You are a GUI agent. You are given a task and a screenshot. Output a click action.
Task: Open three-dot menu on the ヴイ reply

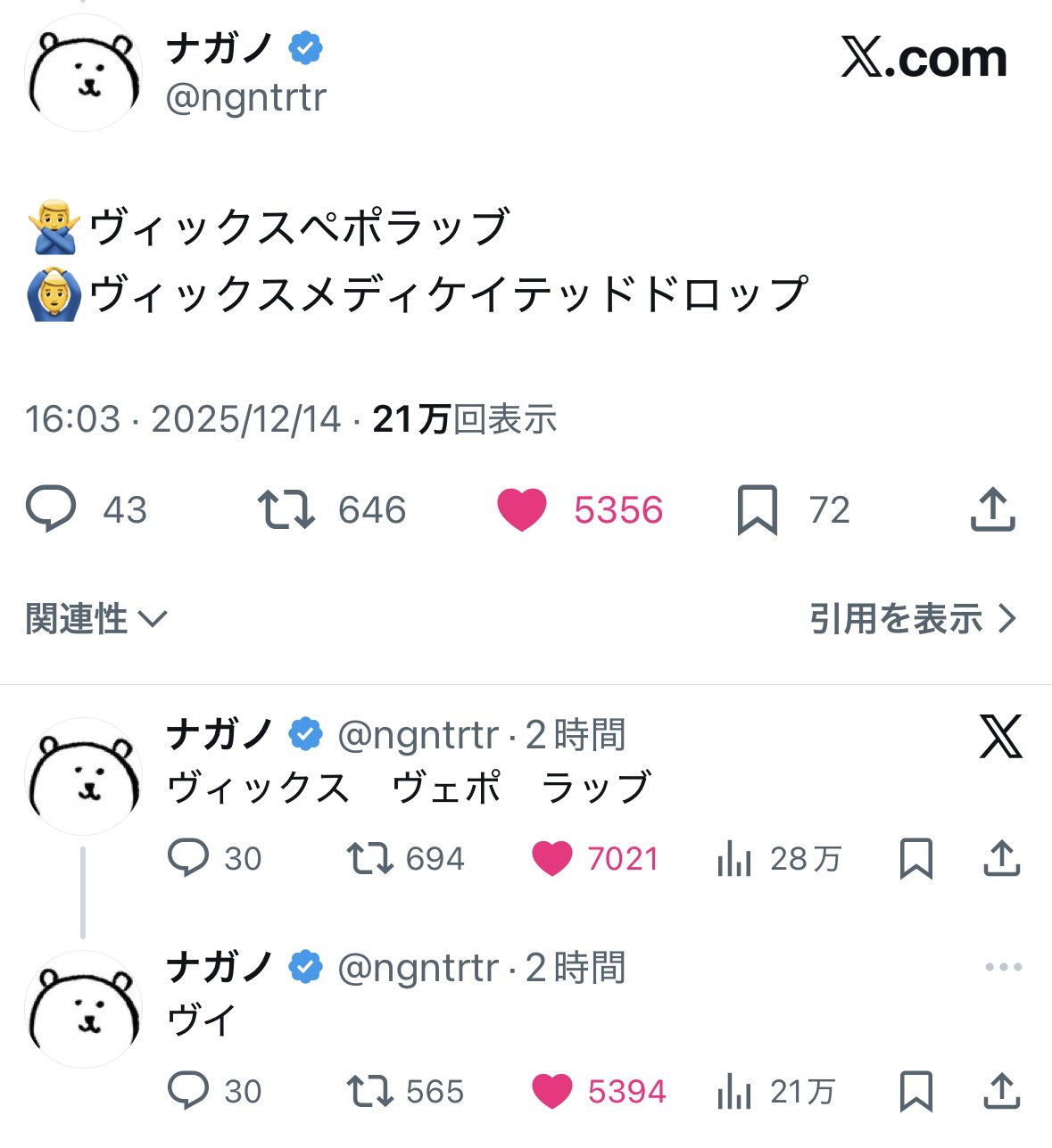click(1003, 967)
